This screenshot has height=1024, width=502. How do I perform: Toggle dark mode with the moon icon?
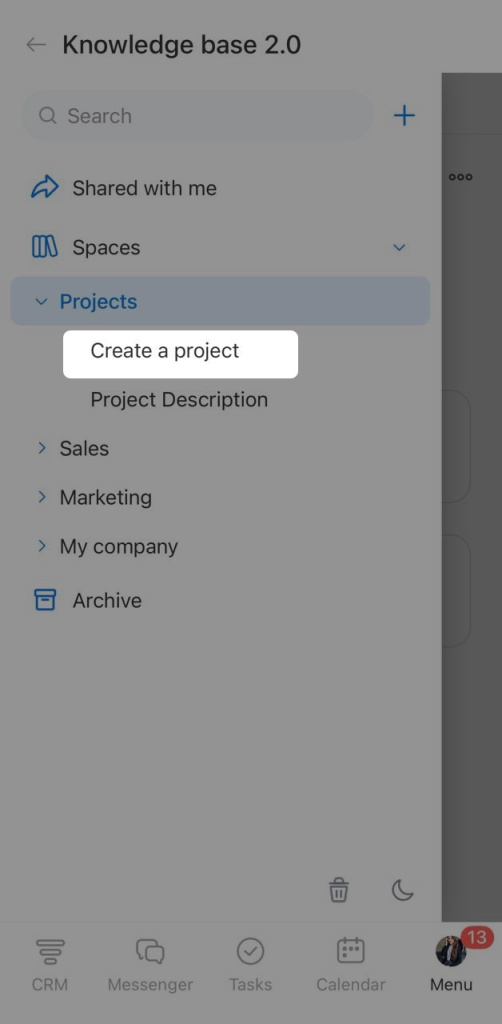click(402, 889)
